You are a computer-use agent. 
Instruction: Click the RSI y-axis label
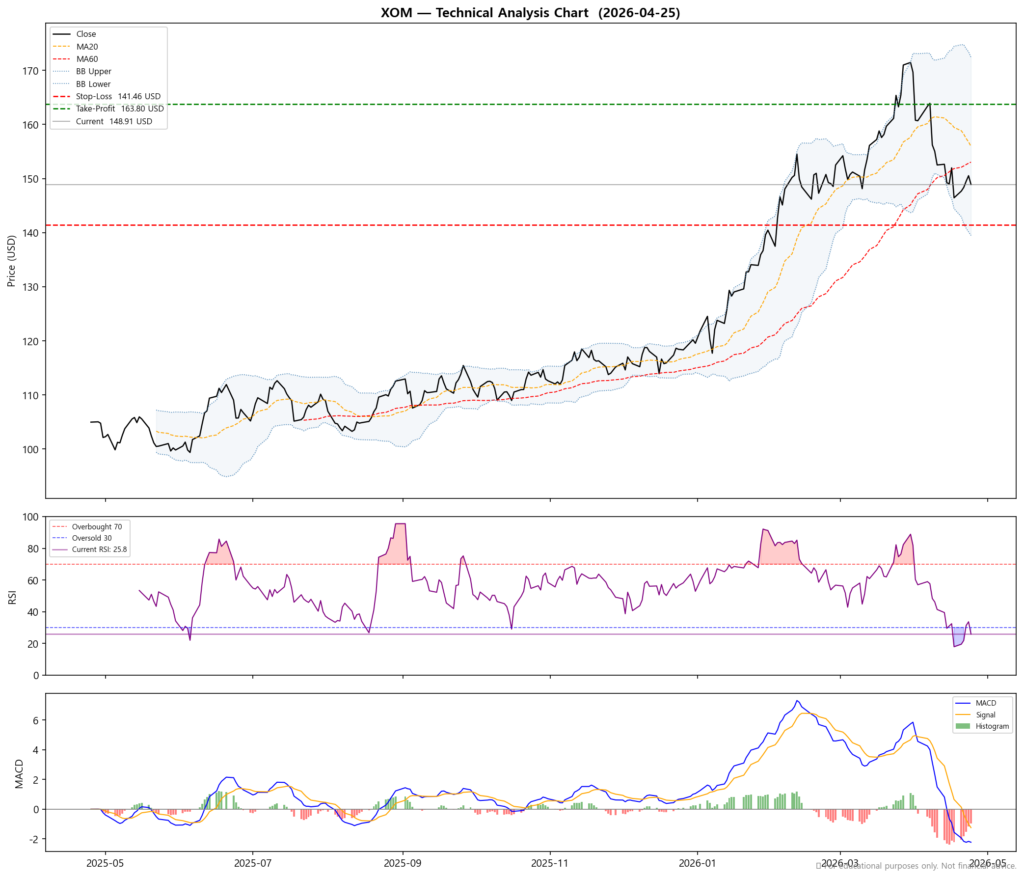click(x=12, y=596)
